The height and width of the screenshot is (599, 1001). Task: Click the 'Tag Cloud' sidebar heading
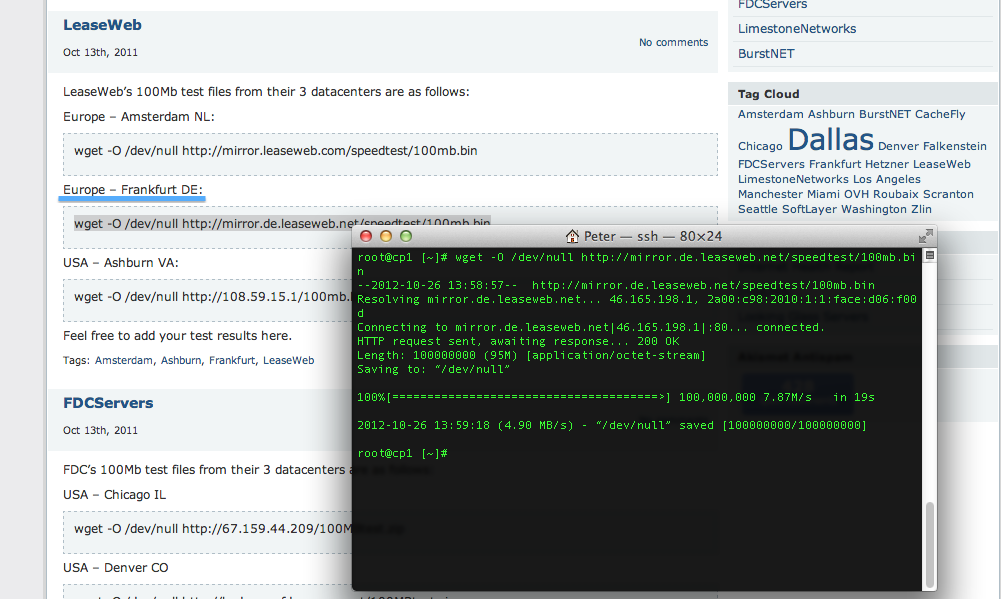[769, 94]
